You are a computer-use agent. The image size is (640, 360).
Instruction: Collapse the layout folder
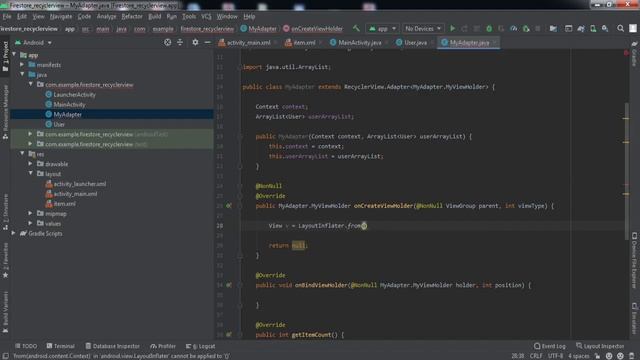(x=30, y=173)
